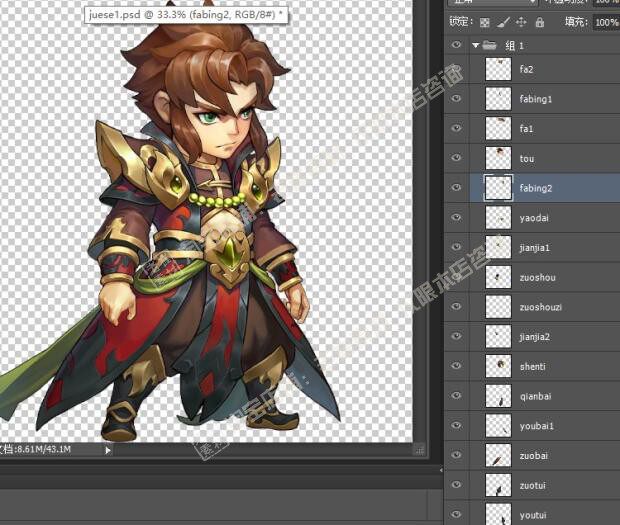
Task: Hide the jianjia1 layer
Action: pyautogui.click(x=456, y=247)
